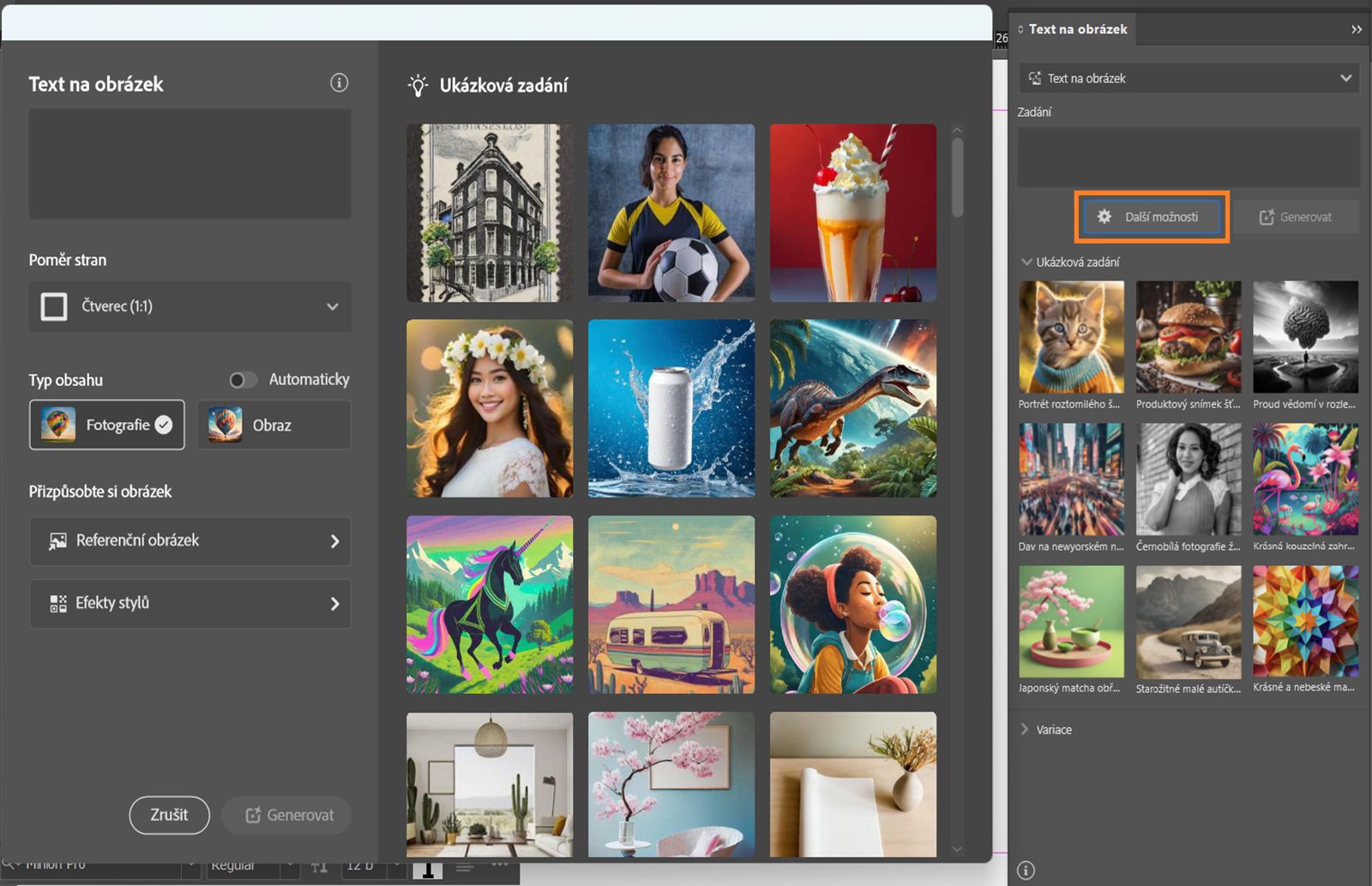Click the info icon beside the dialog title
This screenshot has width=1372, height=886.
pos(340,83)
